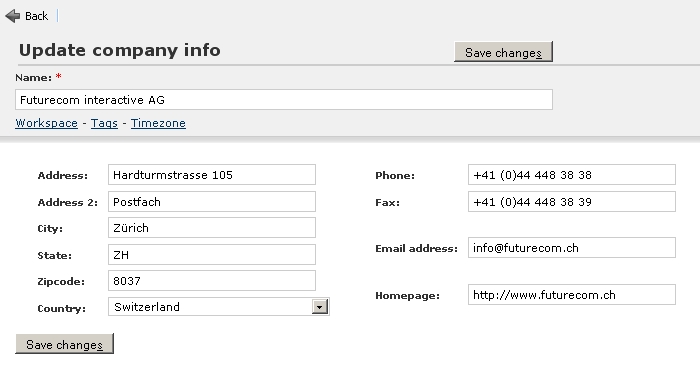
Task: Click the Phone: label
Action: [x=395, y=175]
